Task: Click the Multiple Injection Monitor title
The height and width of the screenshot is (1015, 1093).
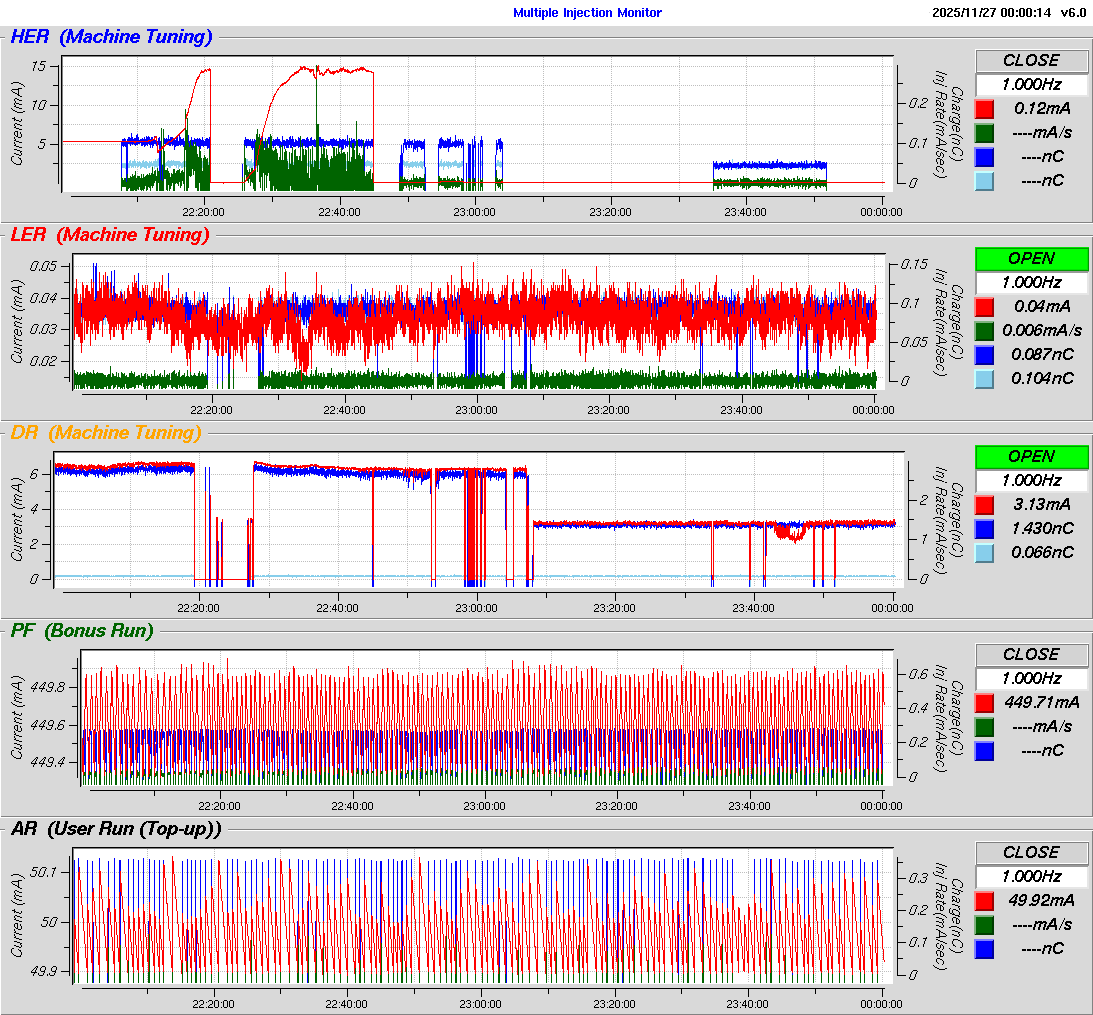Action: 587,13
